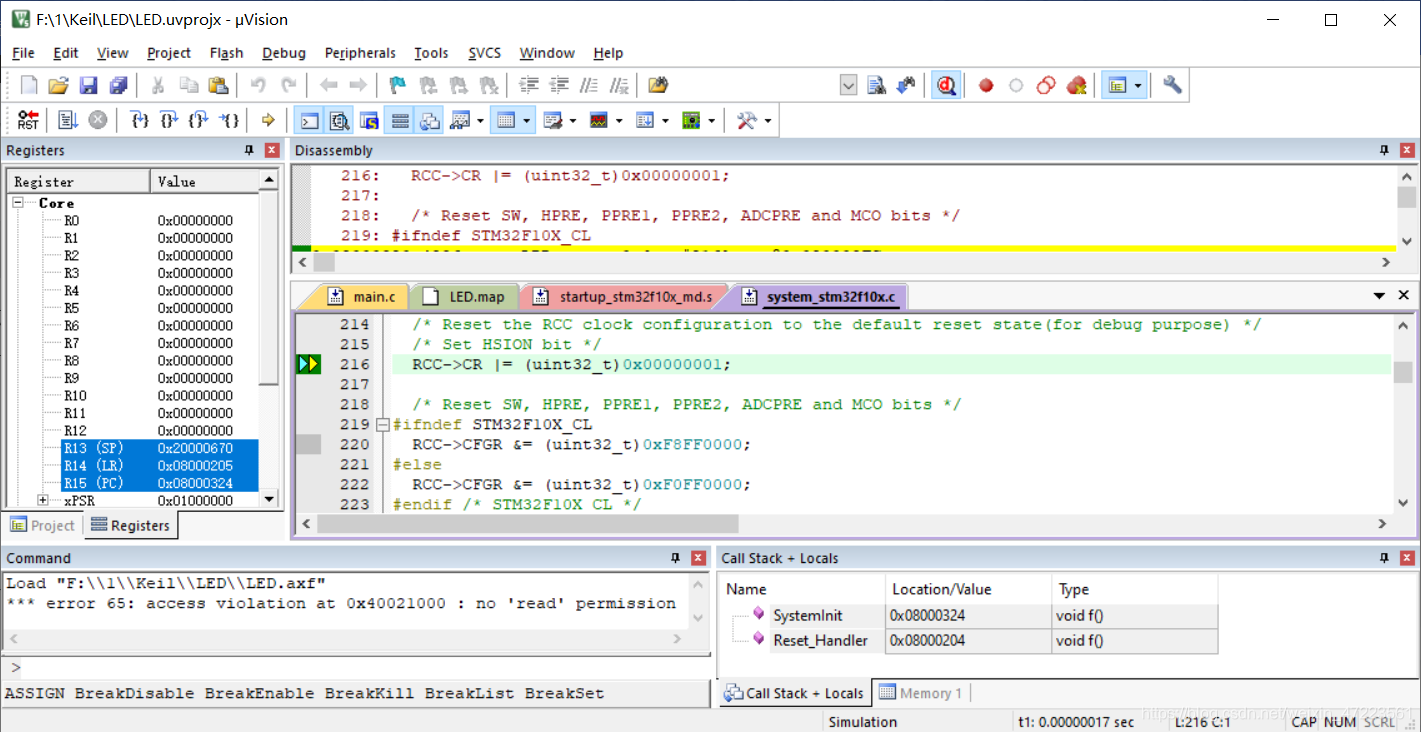Viewport: 1421px width, 732px height.
Task: Open the search text combo box dropdown
Action: [848, 86]
